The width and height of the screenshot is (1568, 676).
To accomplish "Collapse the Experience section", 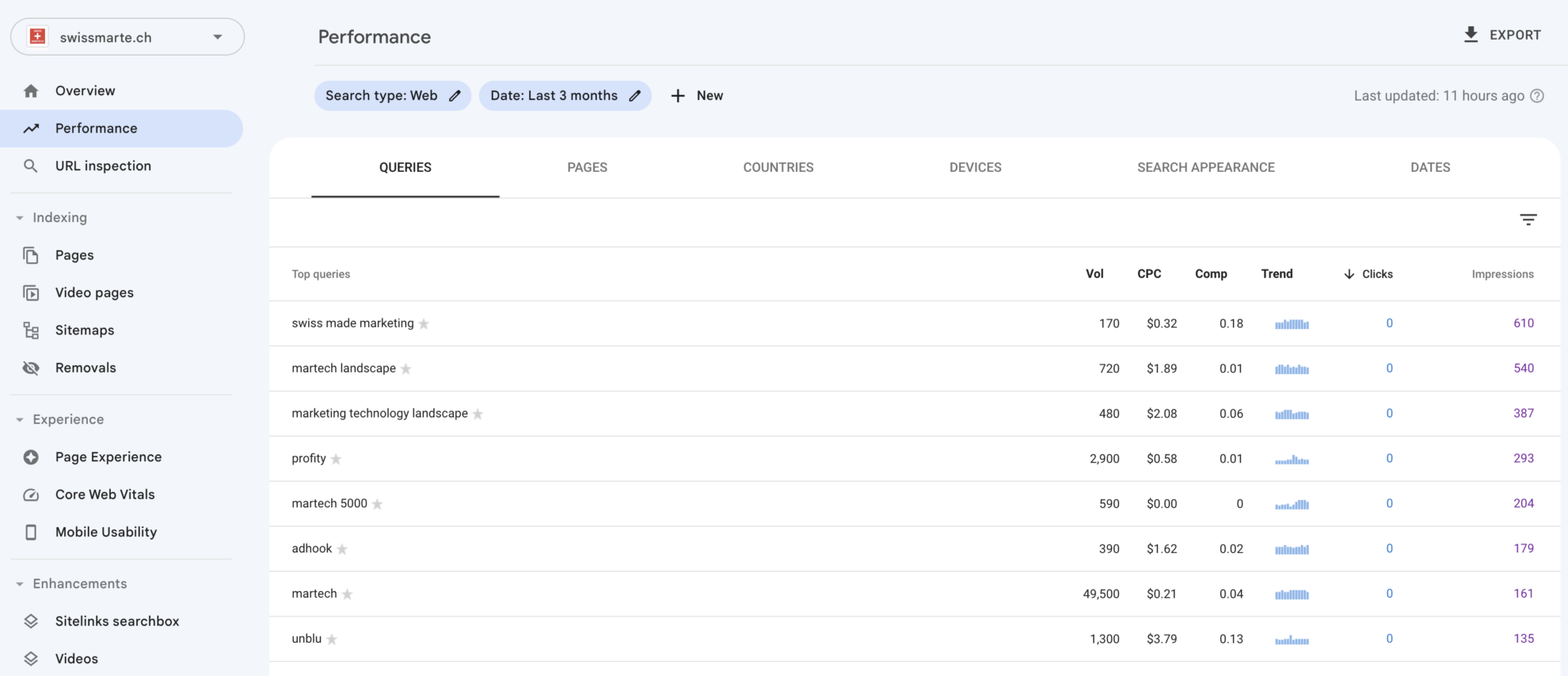I will tap(20, 420).
